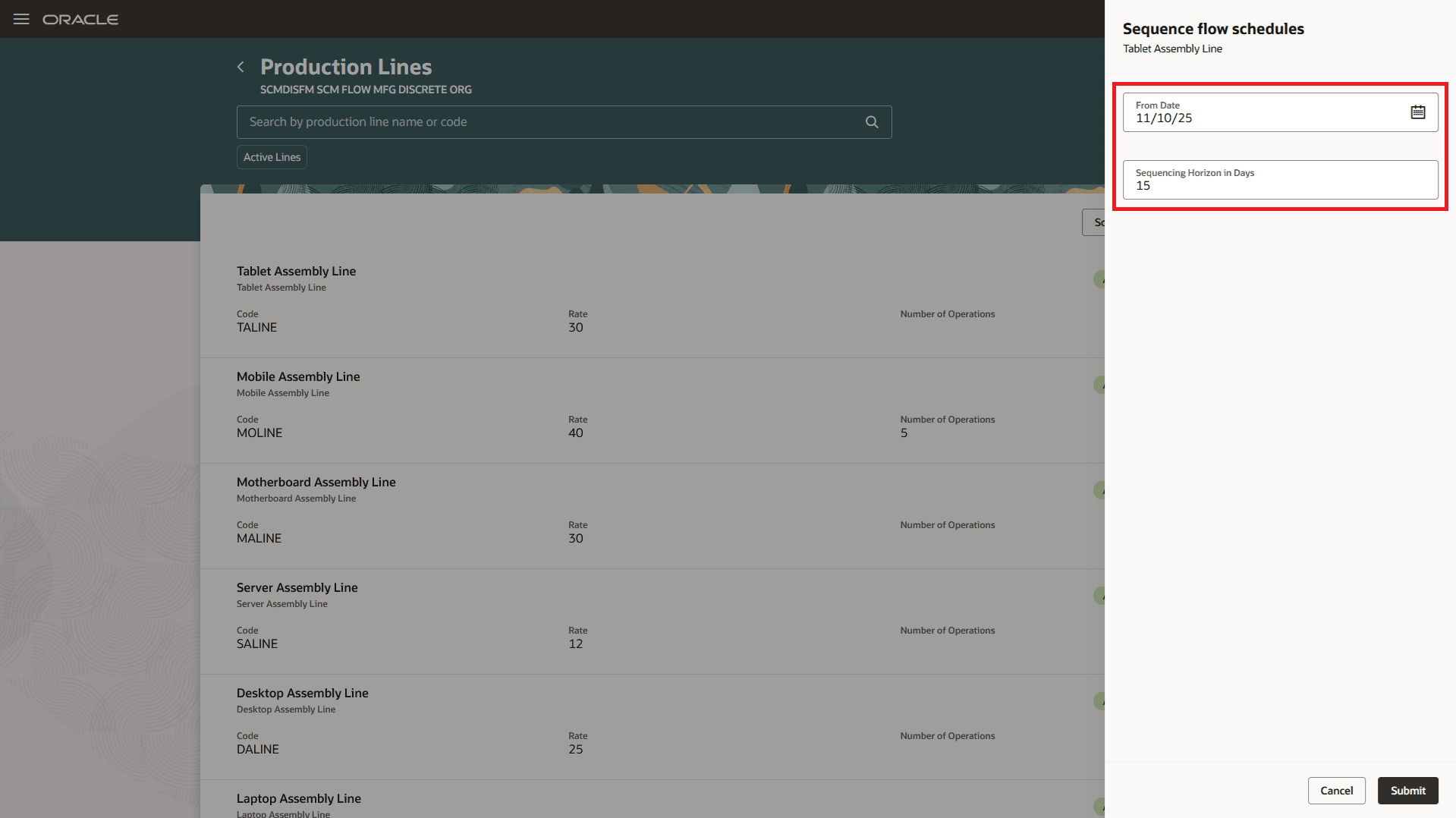Click the back arrow beside Production Lines

[241, 67]
